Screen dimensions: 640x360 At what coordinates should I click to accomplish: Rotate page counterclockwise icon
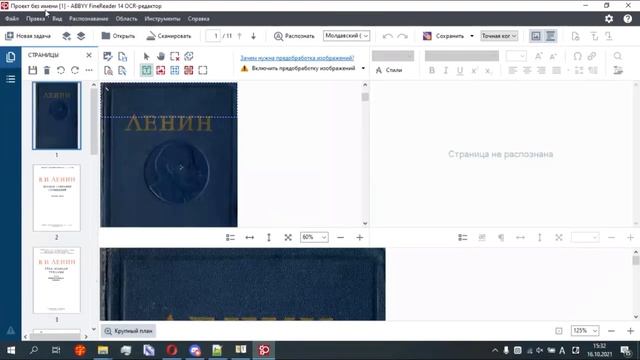click(x=61, y=70)
